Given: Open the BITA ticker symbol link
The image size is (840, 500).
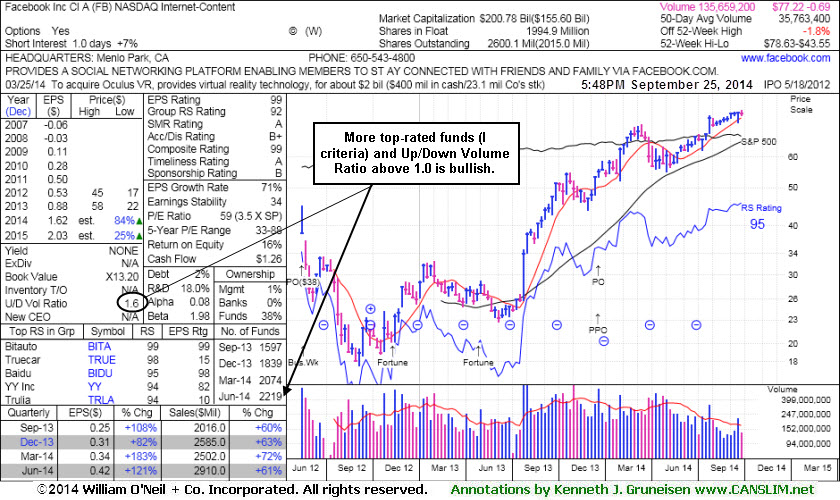Looking at the screenshot, I should [x=99, y=346].
